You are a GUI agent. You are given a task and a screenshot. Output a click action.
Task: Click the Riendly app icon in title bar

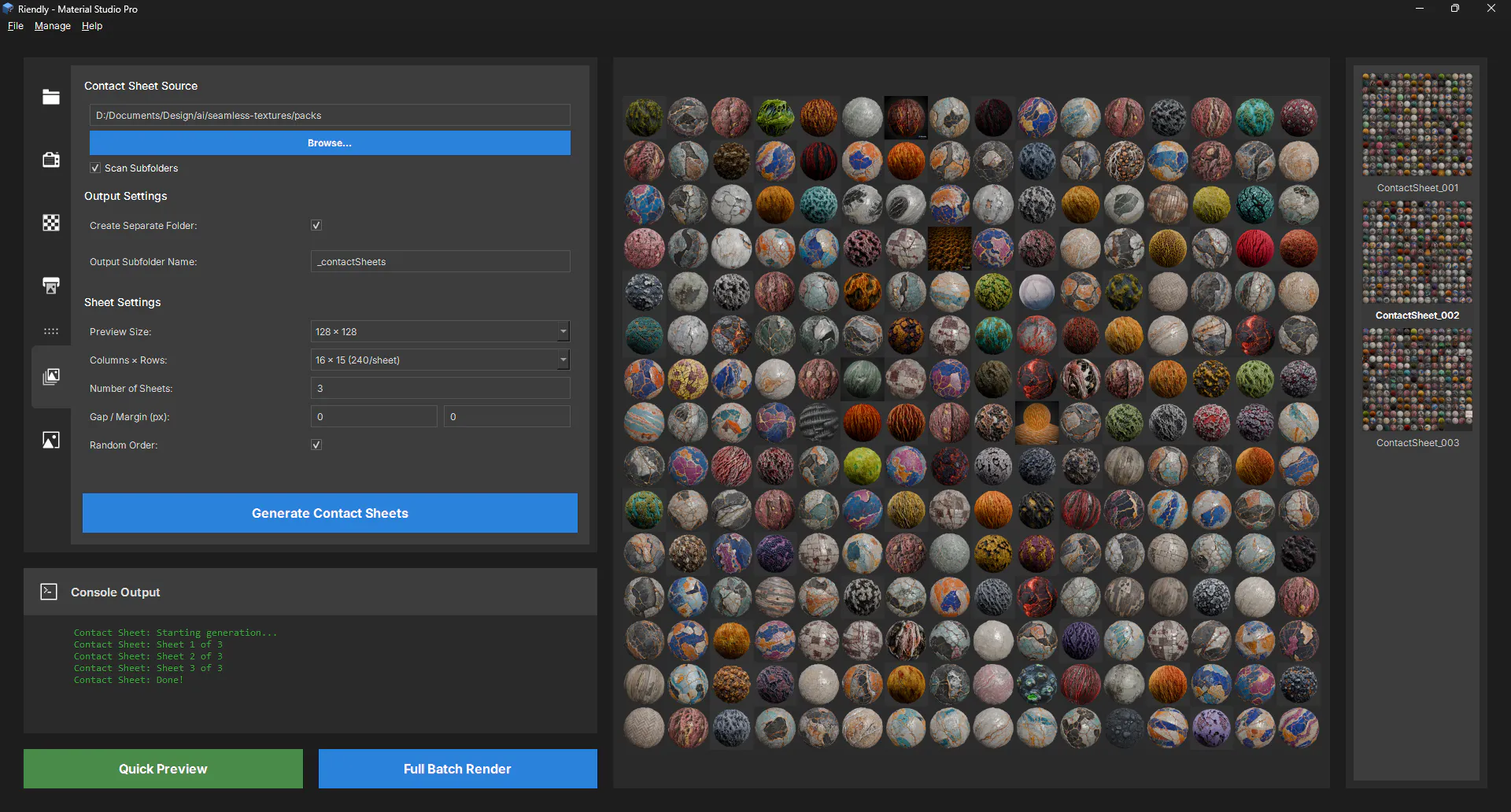pyautogui.click(x=8, y=9)
